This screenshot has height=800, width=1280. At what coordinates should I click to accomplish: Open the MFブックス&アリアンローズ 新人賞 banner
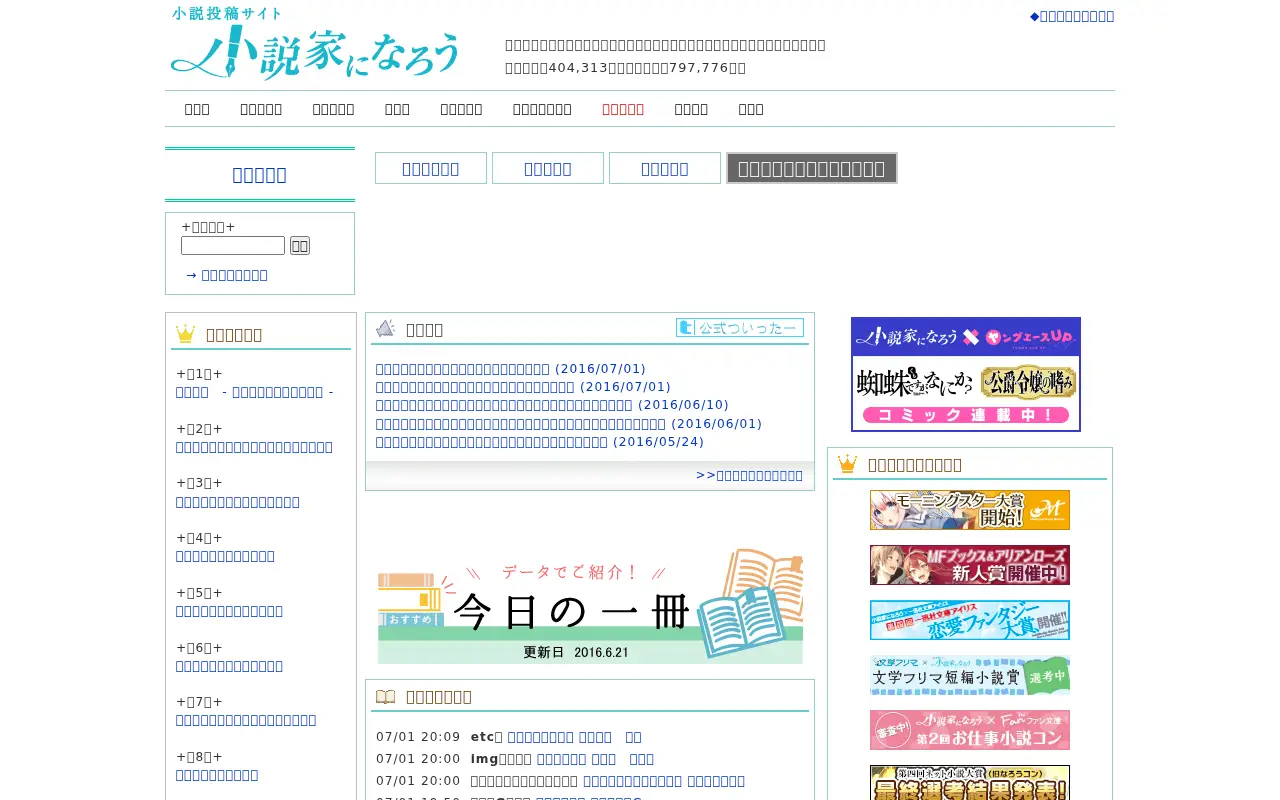pos(970,565)
